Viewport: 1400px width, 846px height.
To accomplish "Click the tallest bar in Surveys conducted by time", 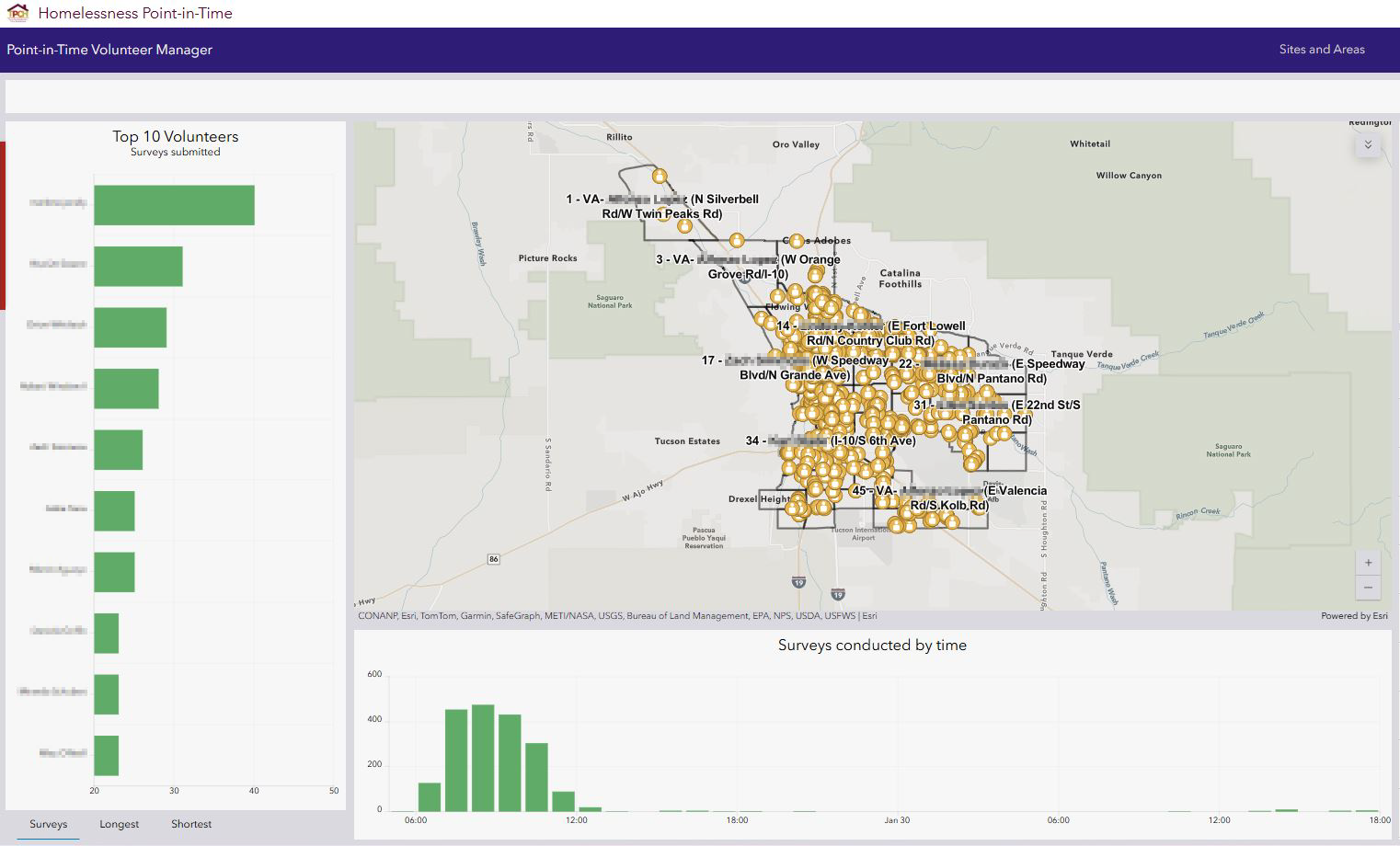I will [x=482, y=754].
